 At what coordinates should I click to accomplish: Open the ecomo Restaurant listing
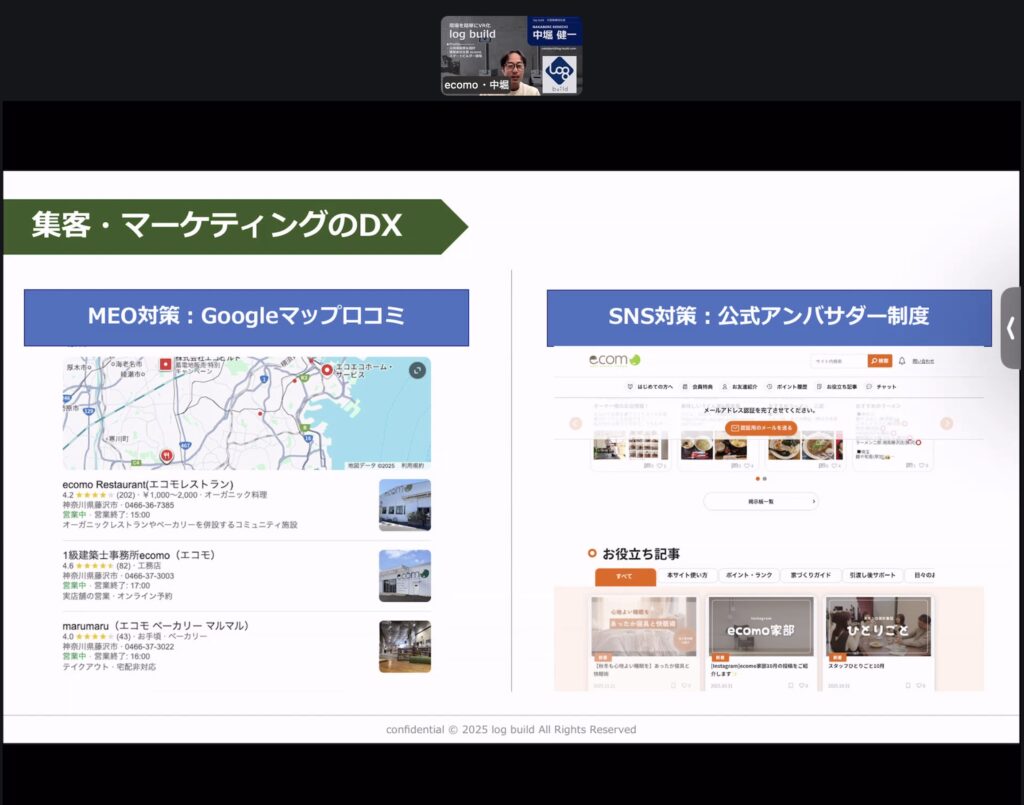pyautogui.click(x=148, y=485)
